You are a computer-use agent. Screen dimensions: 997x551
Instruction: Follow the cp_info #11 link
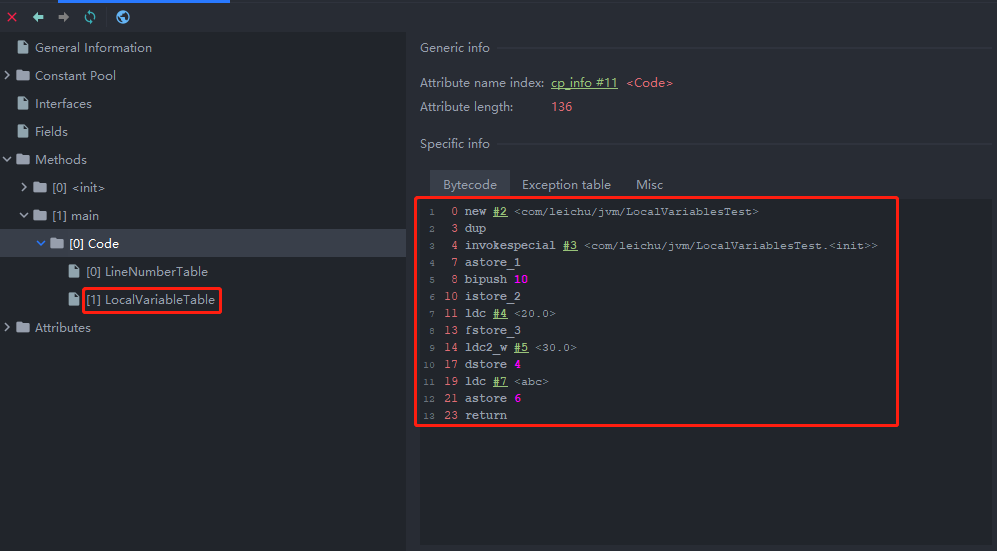[x=584, y=83]
